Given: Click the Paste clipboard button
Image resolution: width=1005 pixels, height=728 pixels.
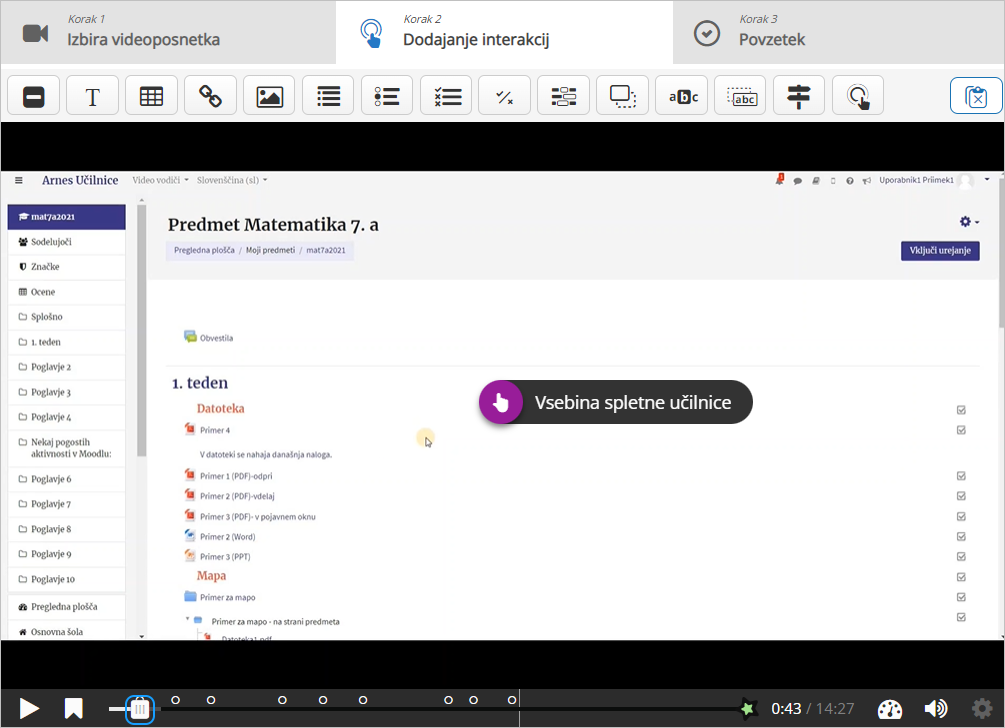Looking at the screenshot, I should point(976,95).
